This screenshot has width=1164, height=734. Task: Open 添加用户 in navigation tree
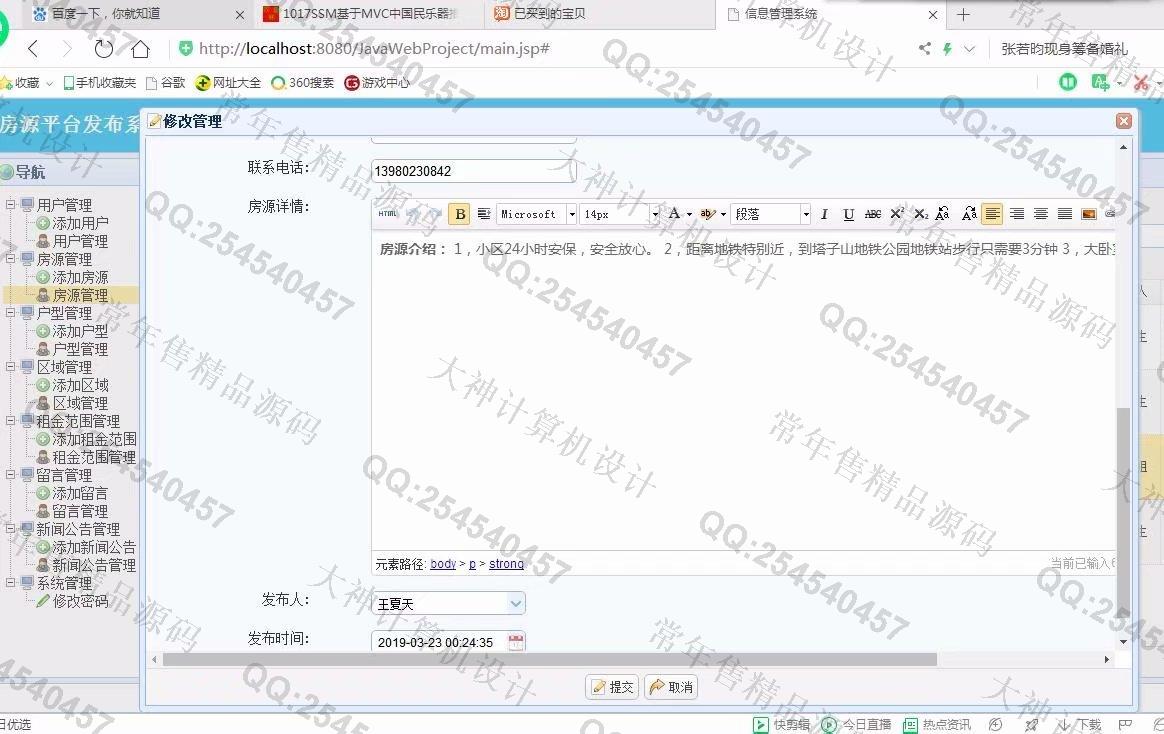[80, 223]
